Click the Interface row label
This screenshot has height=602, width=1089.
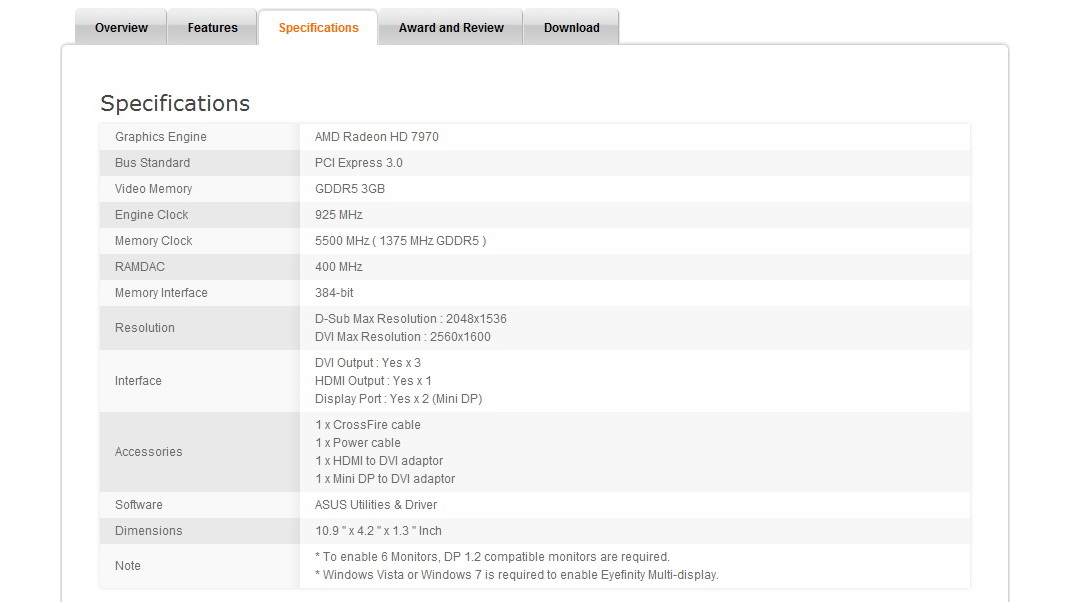click(138, 381)
